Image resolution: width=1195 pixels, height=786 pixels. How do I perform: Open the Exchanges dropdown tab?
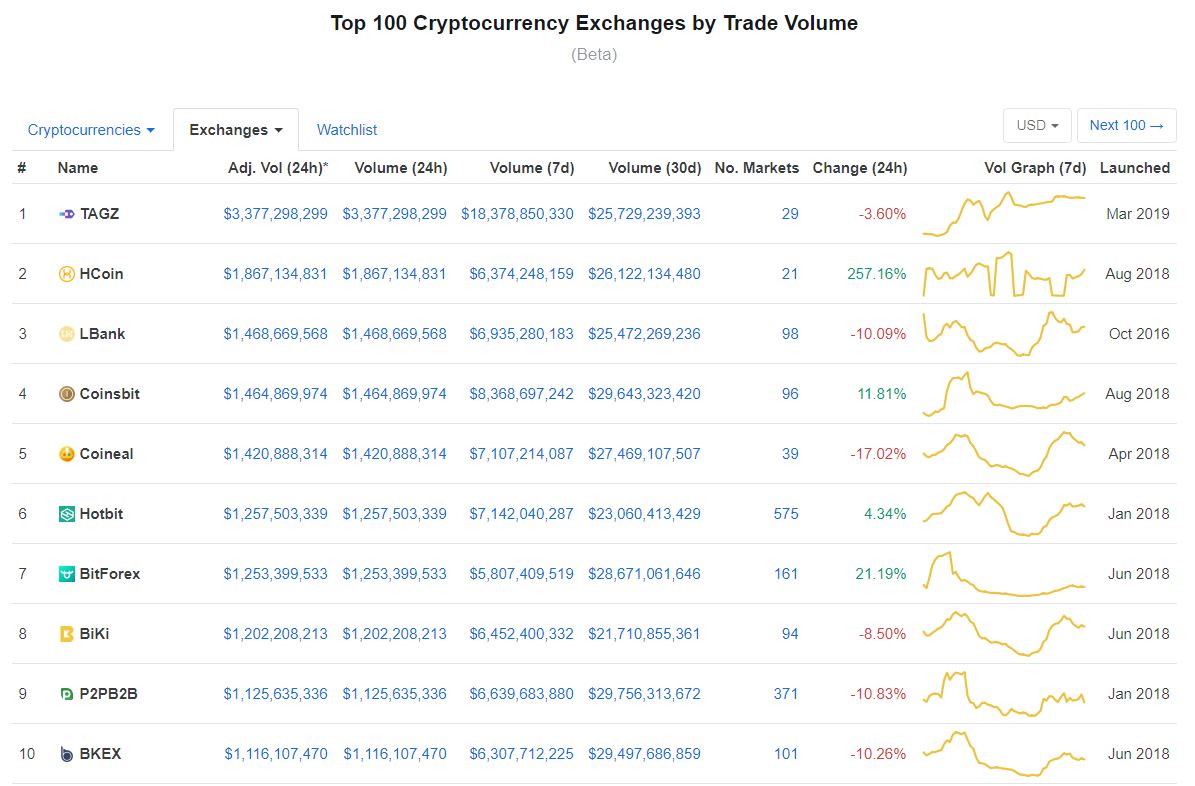click(x=235, y=130)
